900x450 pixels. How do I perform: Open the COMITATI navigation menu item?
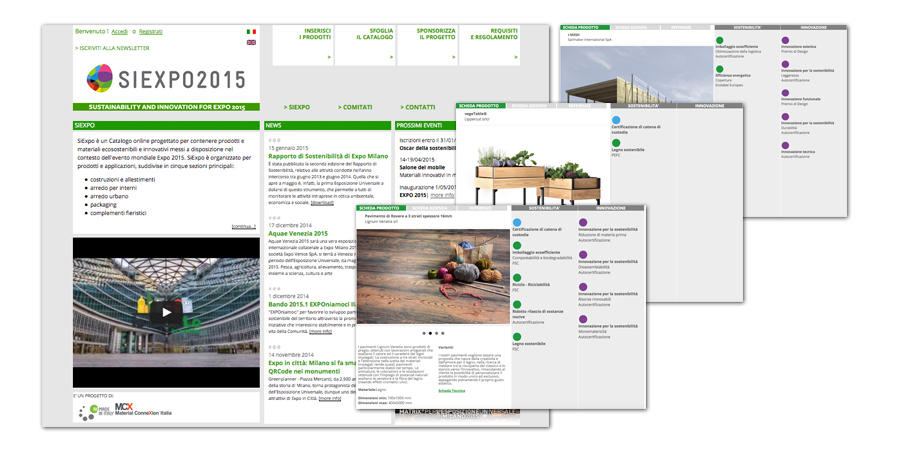pyautogui.click(x=355, y=107)
